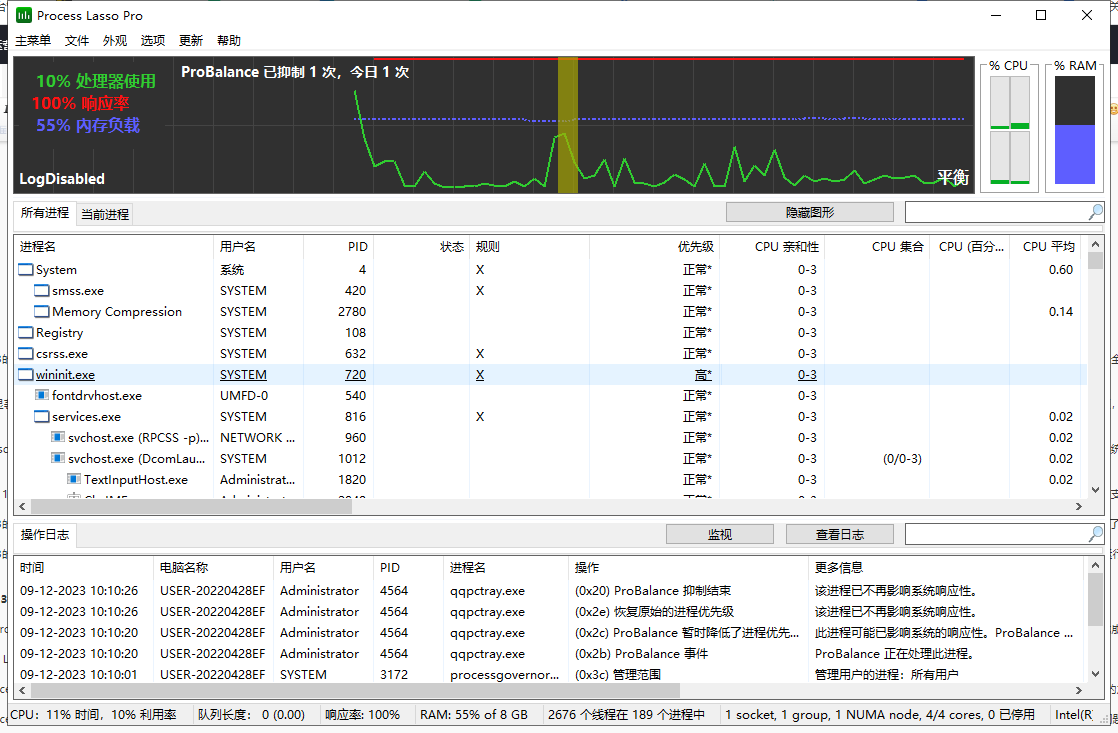Click the 监视 button
1118x733 pixels.
click(719, 534)
